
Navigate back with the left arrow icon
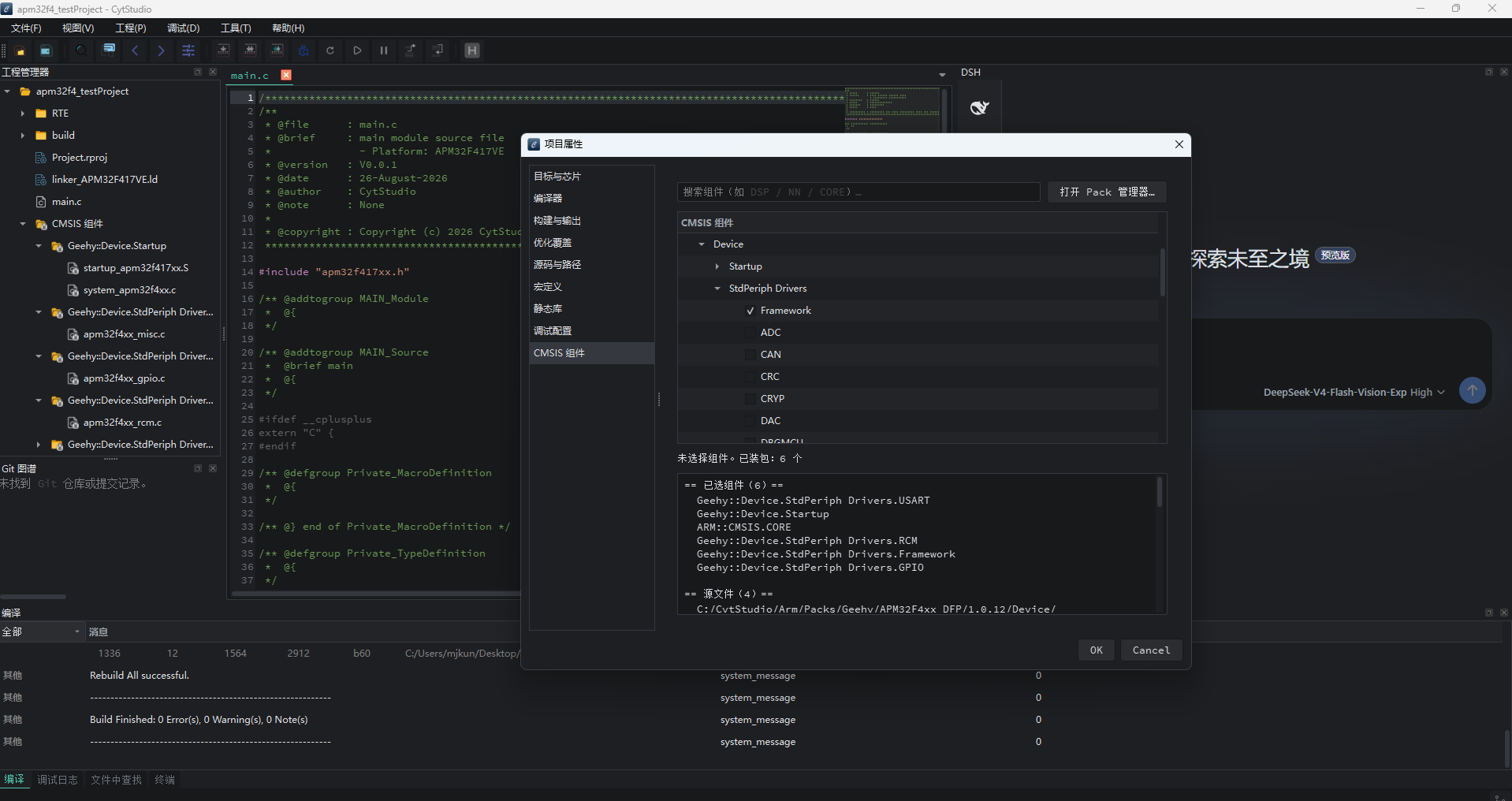[x=135, y=50]
